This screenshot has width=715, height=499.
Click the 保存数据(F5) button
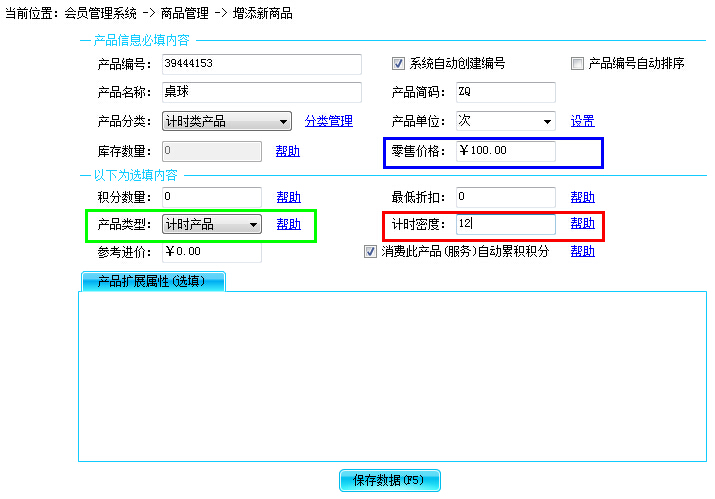(389, 481)
